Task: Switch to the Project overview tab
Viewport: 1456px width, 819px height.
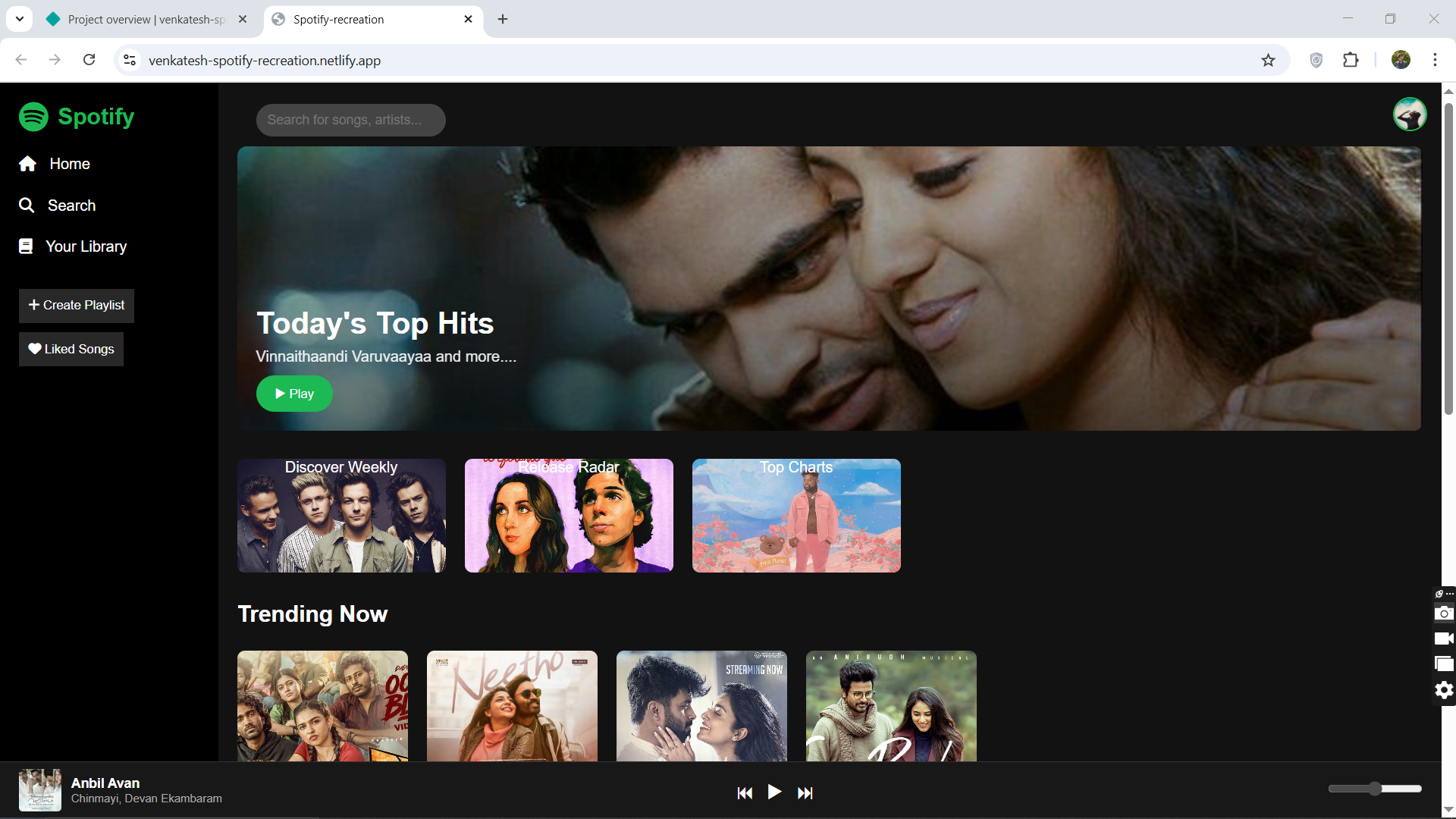Action: [144, 19]
